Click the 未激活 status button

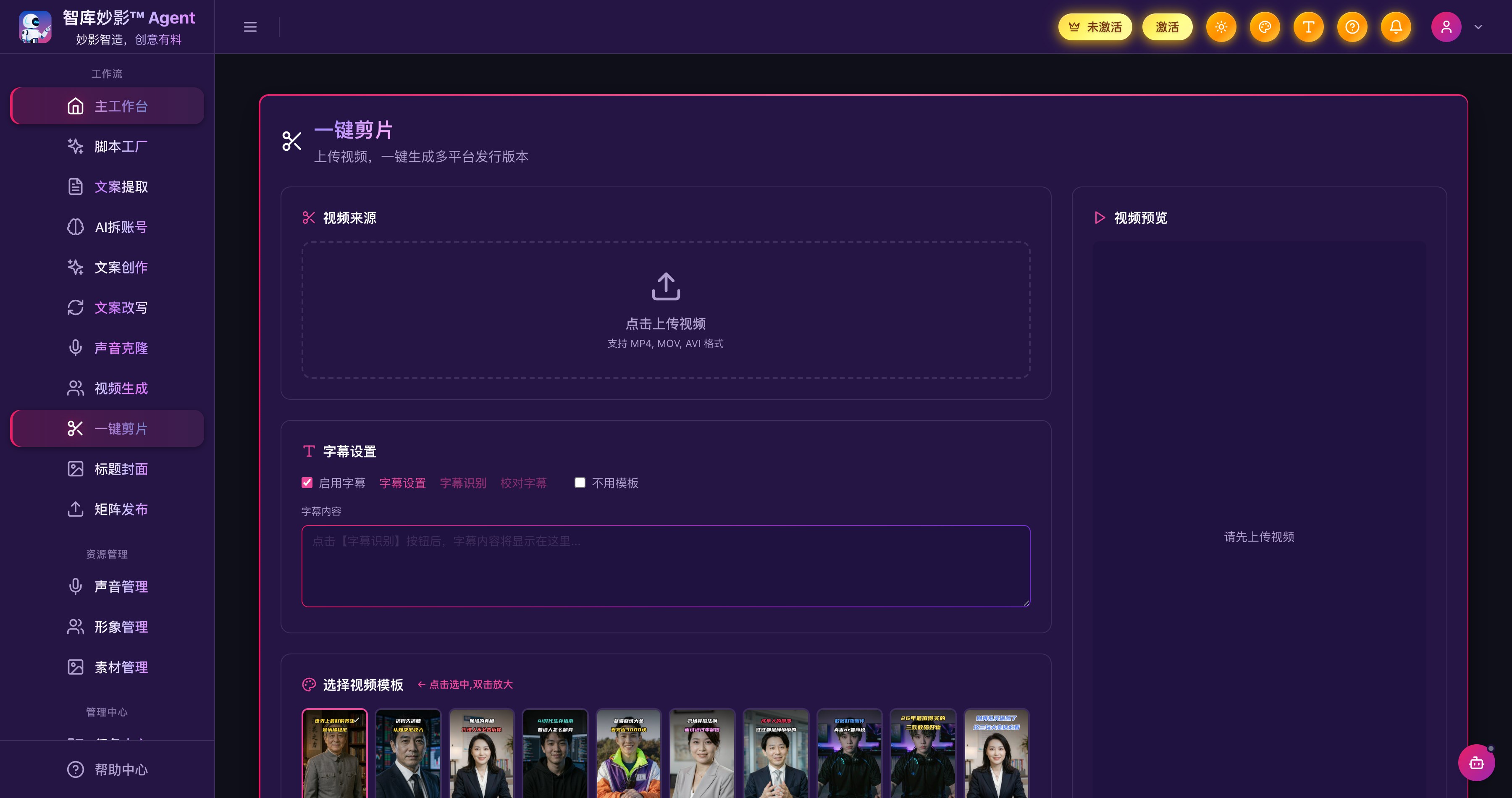click(x=1095, y=27)
